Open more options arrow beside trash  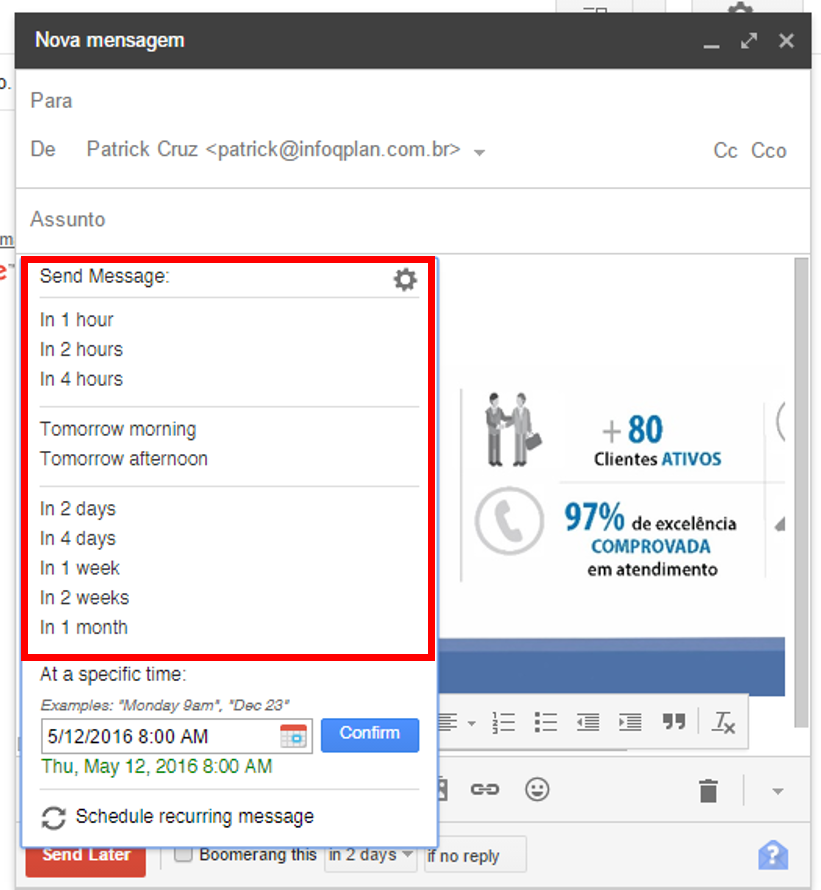[778, 791]
